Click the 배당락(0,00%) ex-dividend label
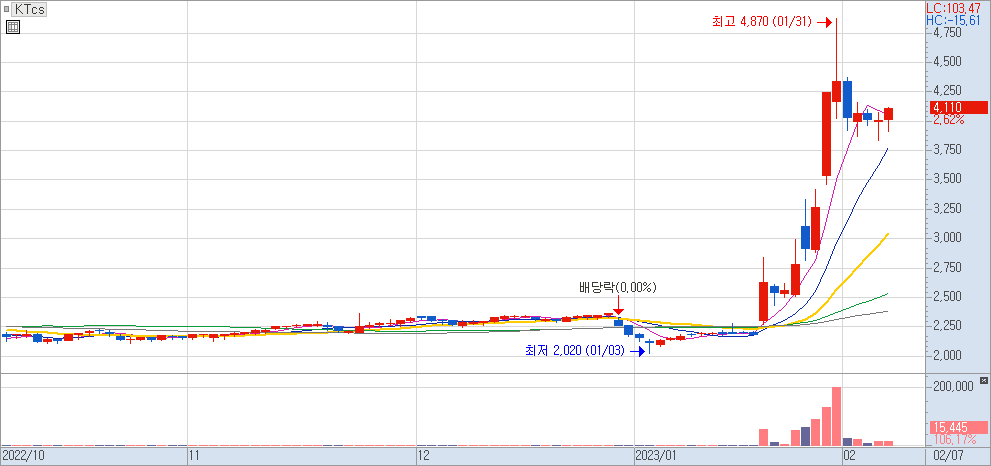The width and height of the screenshot is (991, 466). (618, 288)
